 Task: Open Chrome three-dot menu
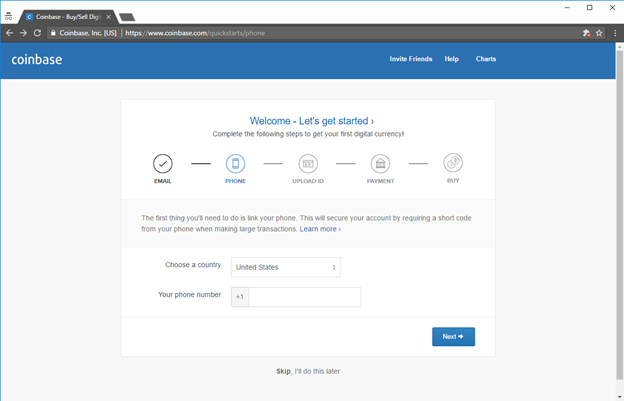(615, 33)
